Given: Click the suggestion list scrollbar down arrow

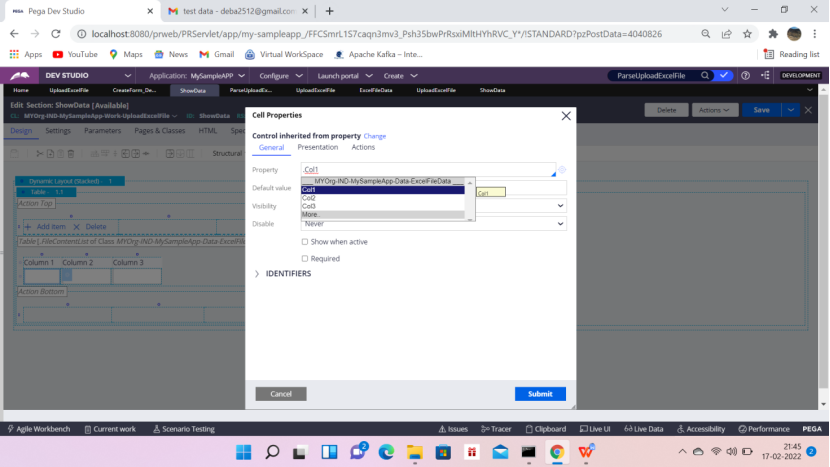Looking at the screenshot, I should [470, 218].
